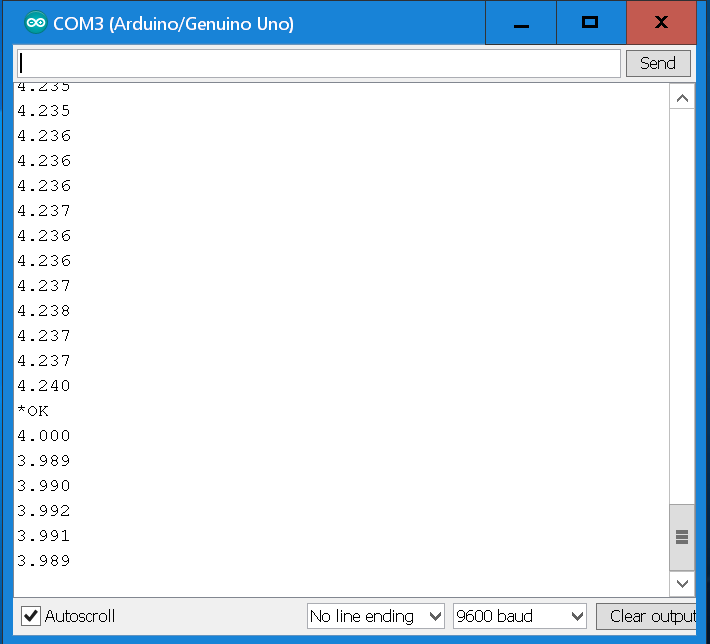
Task: Click the Arduino logo in title bar
Action: (35, 22)
